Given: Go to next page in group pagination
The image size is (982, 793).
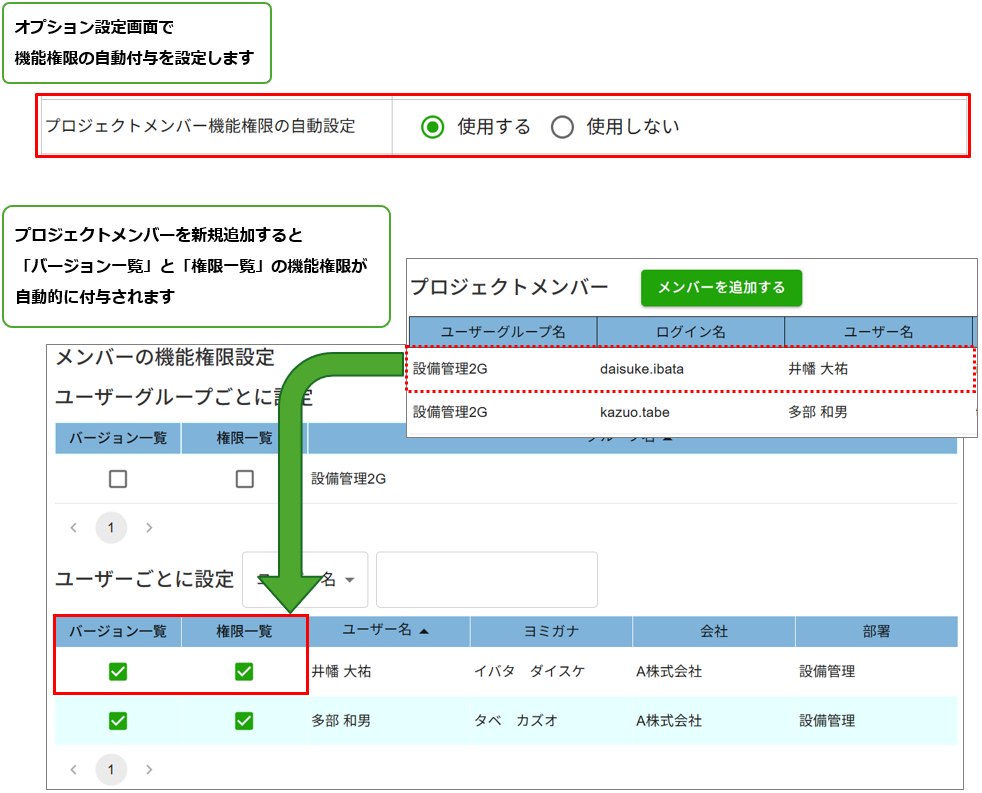Looking at the screenshot, I should coord(149,527).
